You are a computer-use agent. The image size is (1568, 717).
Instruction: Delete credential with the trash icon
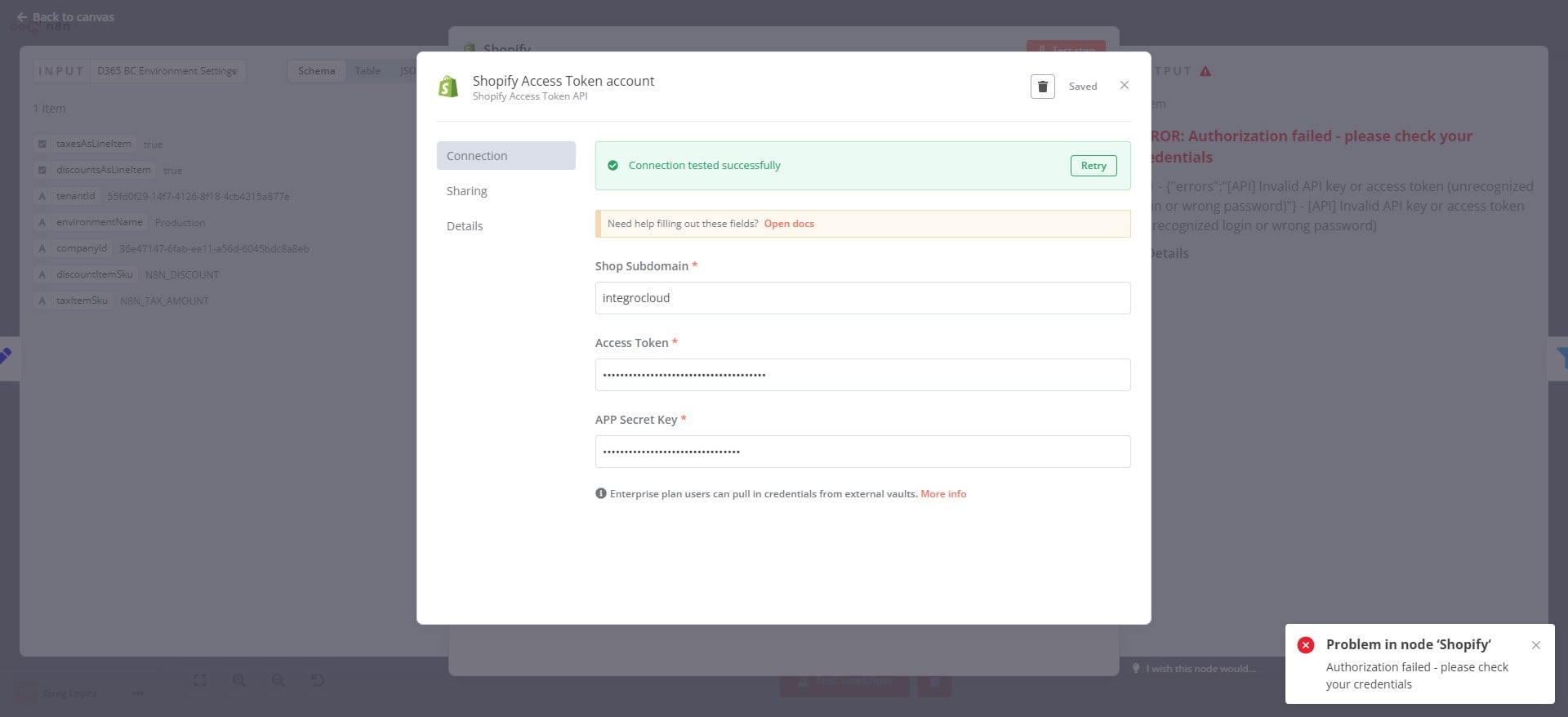click(x=1042, y=87)
